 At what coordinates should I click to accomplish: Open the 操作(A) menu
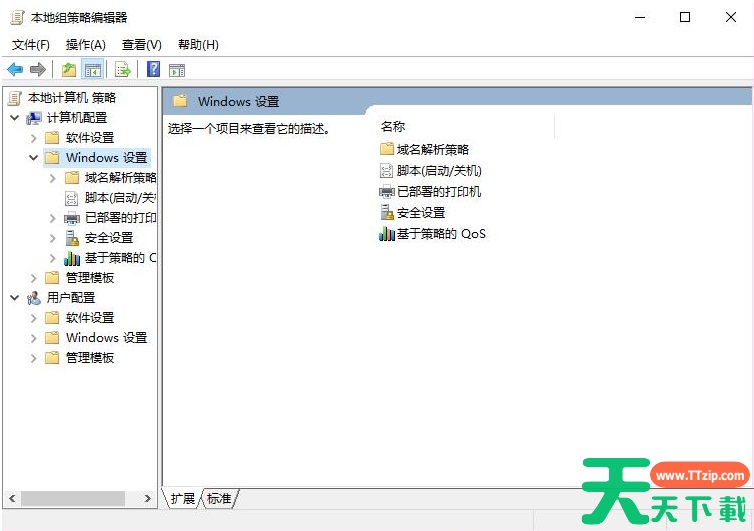click(85, 44)
